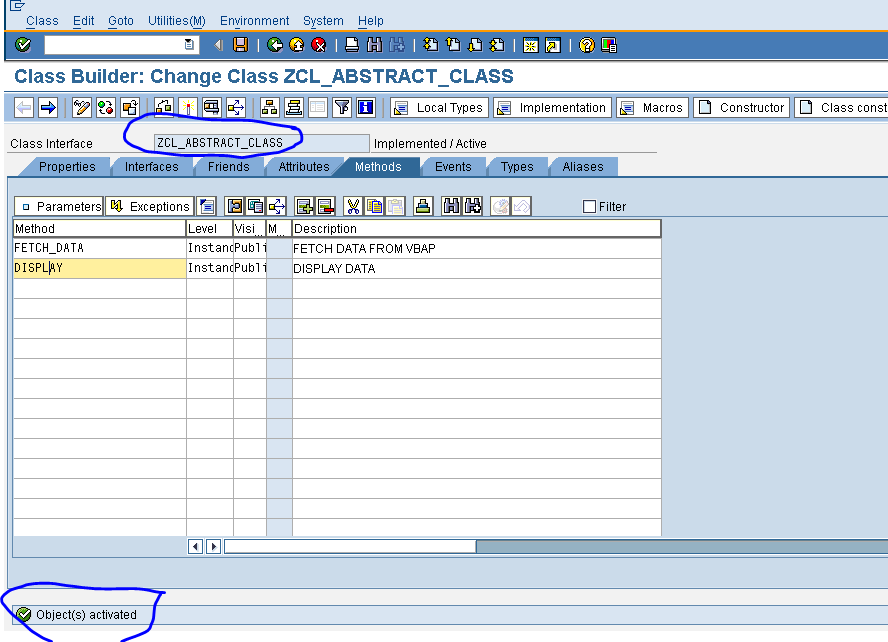Open the Edit menu
The height and width of the screenshot is (642, 888).
click(83, 21)
